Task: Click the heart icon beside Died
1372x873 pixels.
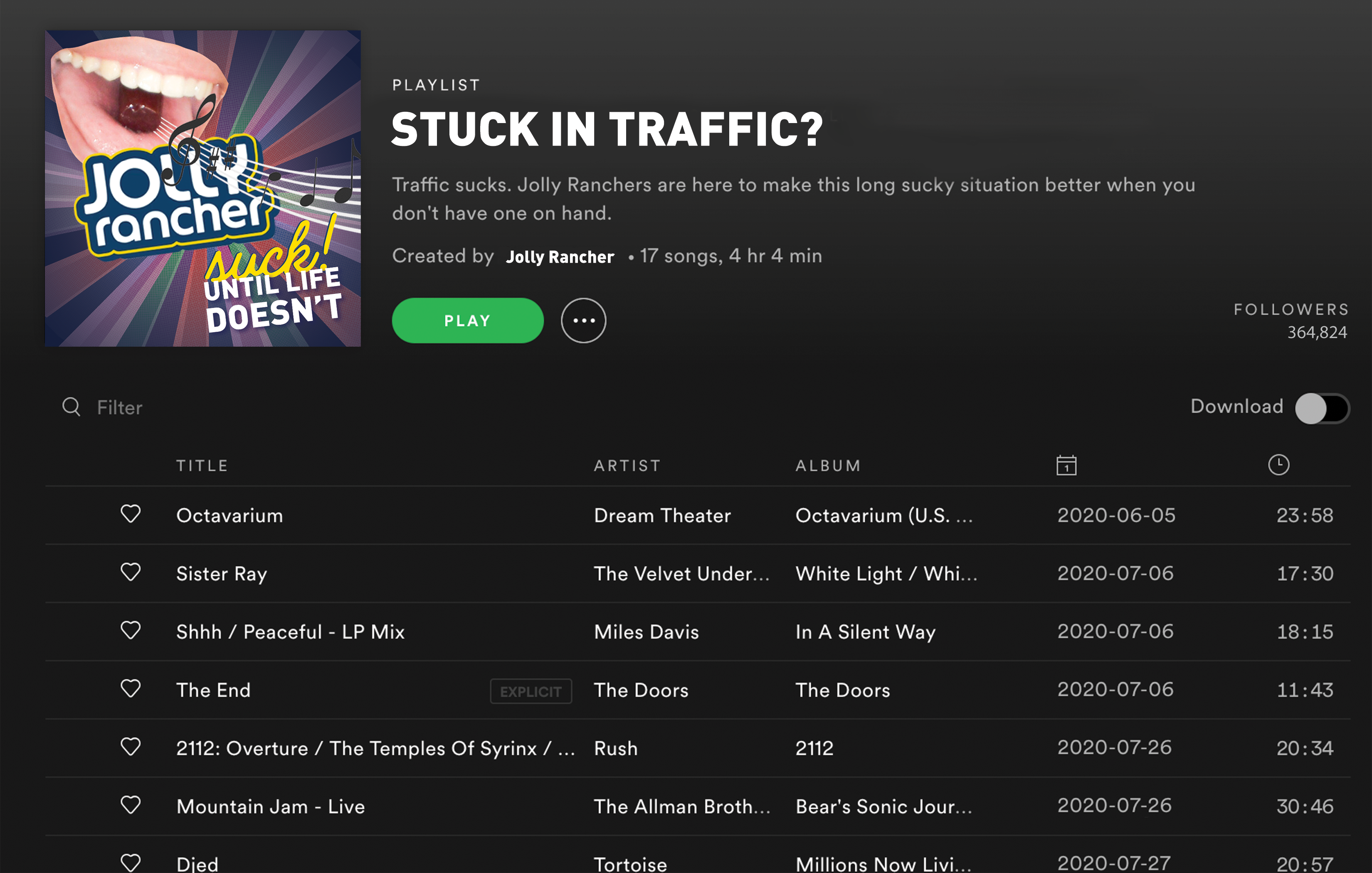Action: 131,863
